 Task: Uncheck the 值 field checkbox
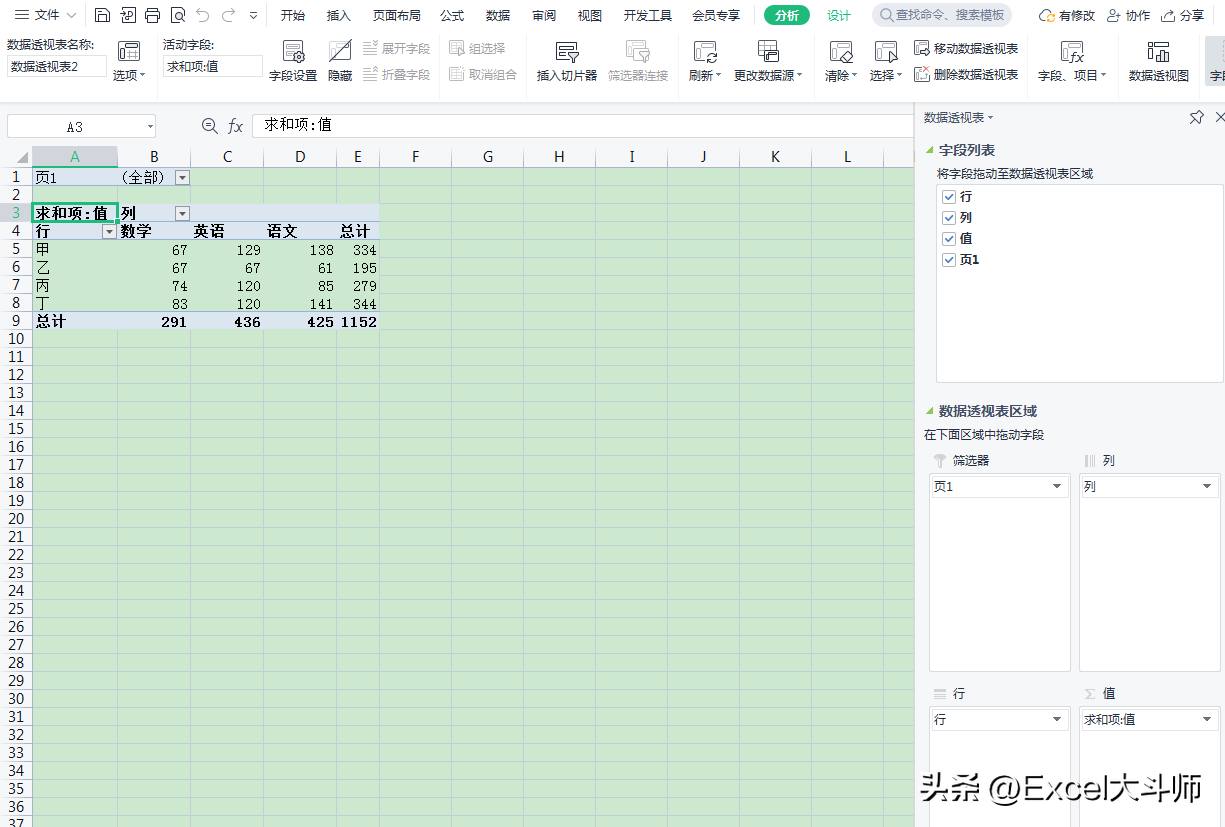coord(950,238)
